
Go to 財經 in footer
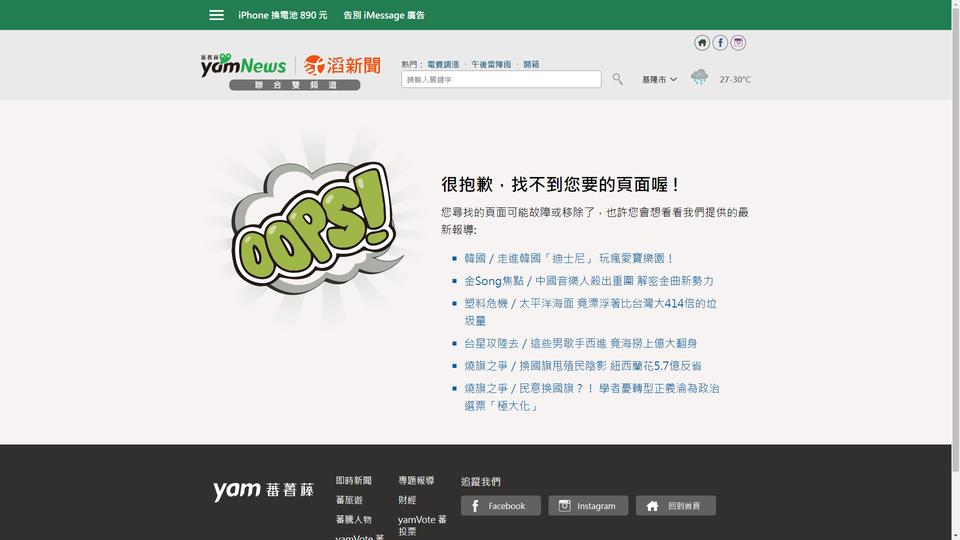[407, 500]
